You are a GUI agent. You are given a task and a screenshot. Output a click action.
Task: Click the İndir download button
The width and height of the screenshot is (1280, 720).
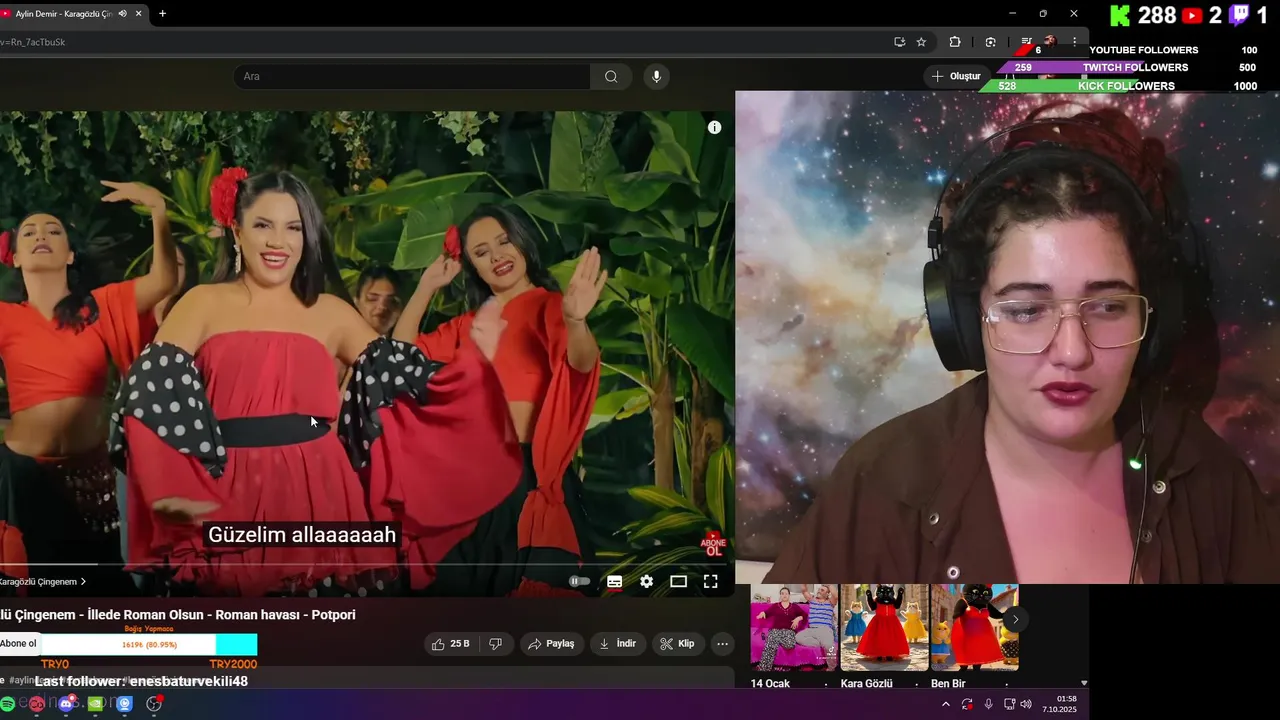coord(618,644)
